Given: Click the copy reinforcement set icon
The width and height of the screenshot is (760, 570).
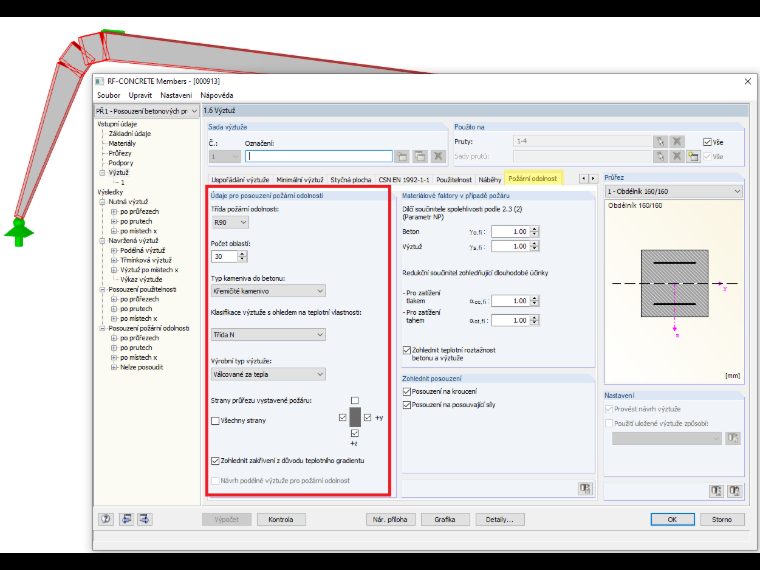Looking at the screenshot, I should 420,156.
